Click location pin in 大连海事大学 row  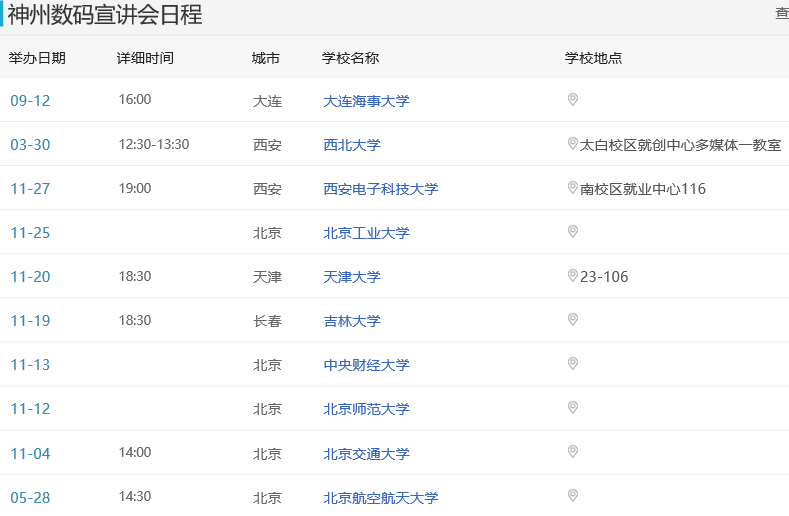[x=573, y=100]
